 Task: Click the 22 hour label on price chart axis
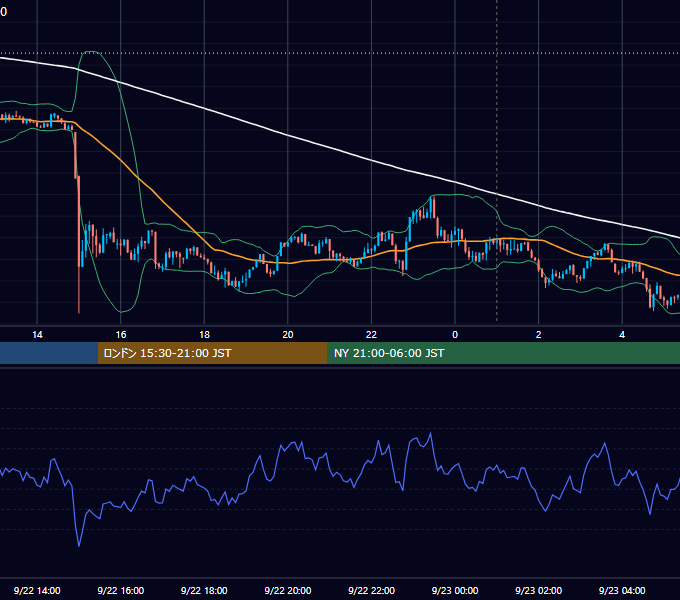pyautogui.click(x=371, y=335)
